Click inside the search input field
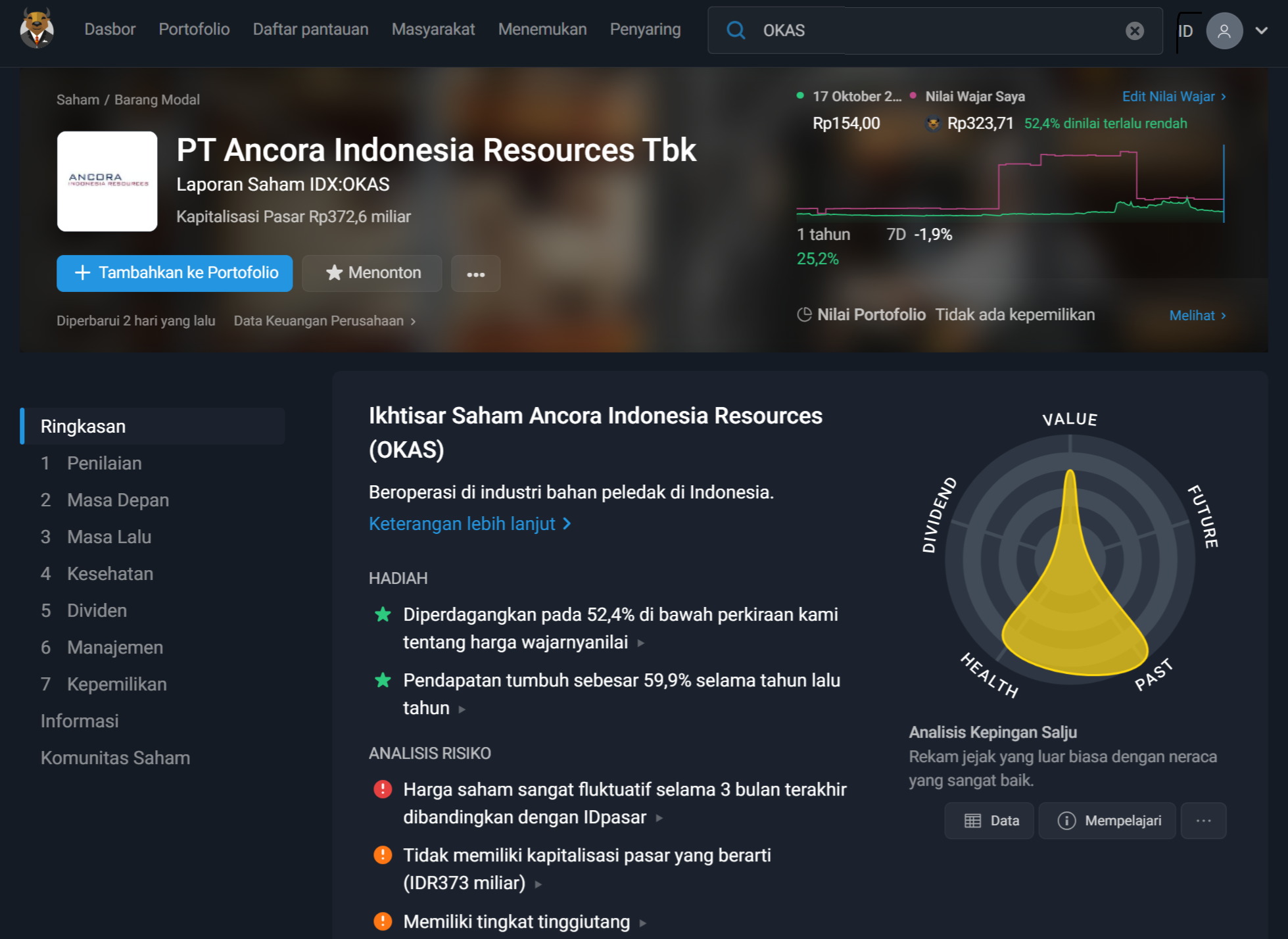 [x=920, y=30]
